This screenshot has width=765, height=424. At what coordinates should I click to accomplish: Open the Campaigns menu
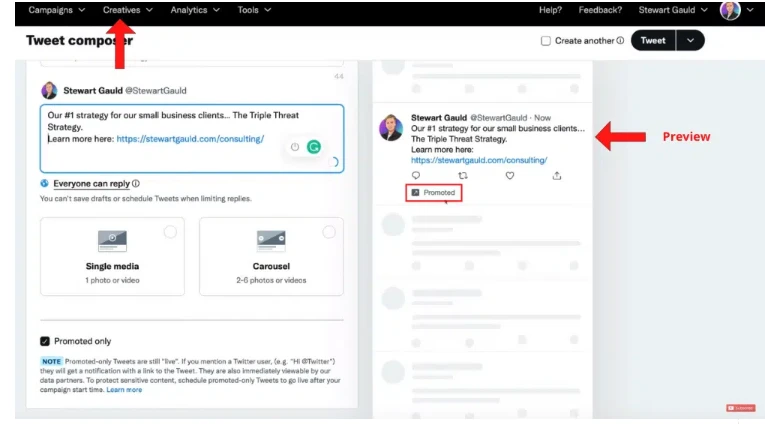click(x=57, y=10)
